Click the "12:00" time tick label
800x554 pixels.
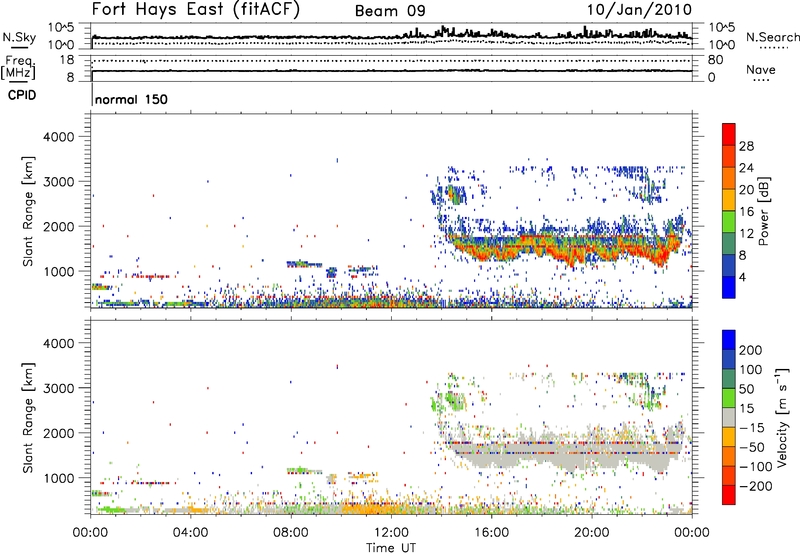click(391, 533)
